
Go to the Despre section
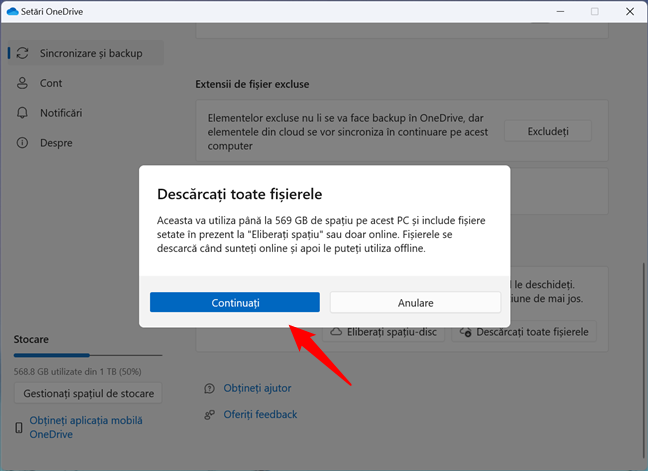[56, 143]
